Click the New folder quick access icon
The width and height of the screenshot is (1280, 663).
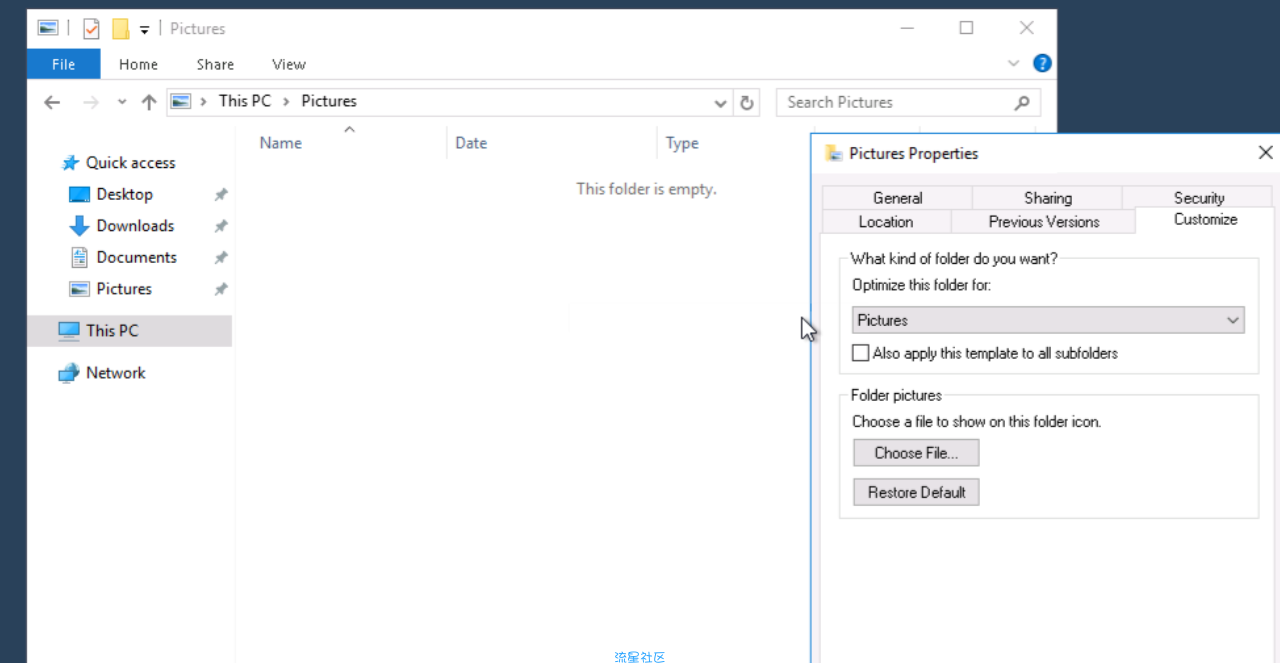pos(120,29)
